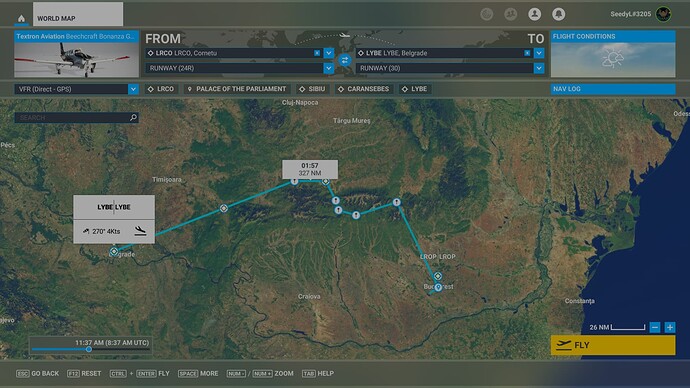Click the Belgrade LYBE airport marker
Image resolution: width=690 pixels, height=388 pixels.
[x=114, y=252]
